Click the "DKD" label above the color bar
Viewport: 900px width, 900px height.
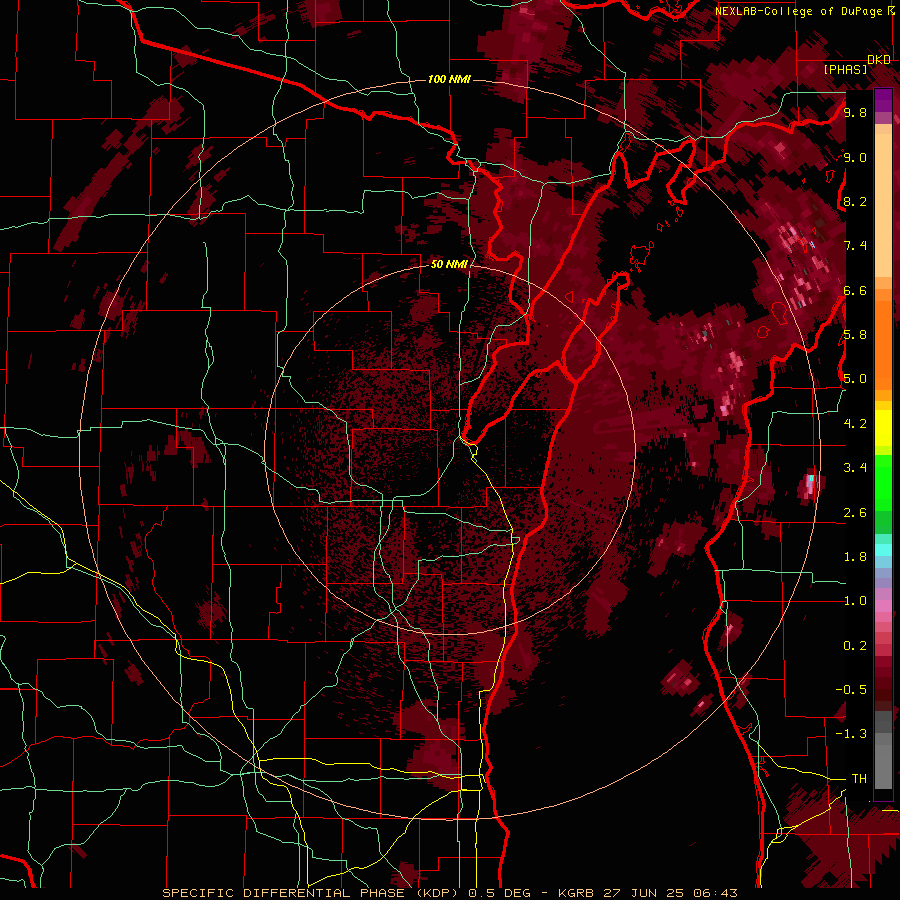(879, 60)
